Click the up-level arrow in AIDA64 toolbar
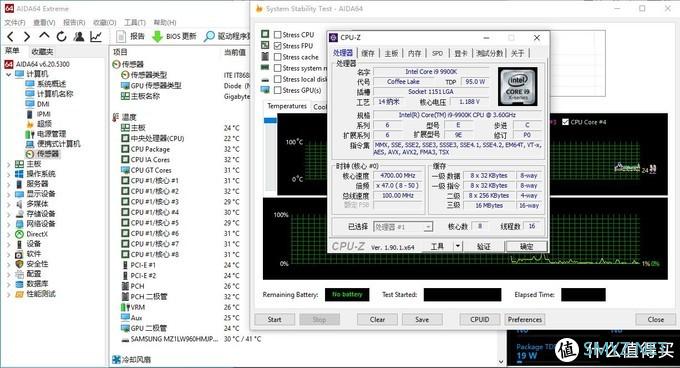Screen dimensions: 680x368 click(44, 36)
